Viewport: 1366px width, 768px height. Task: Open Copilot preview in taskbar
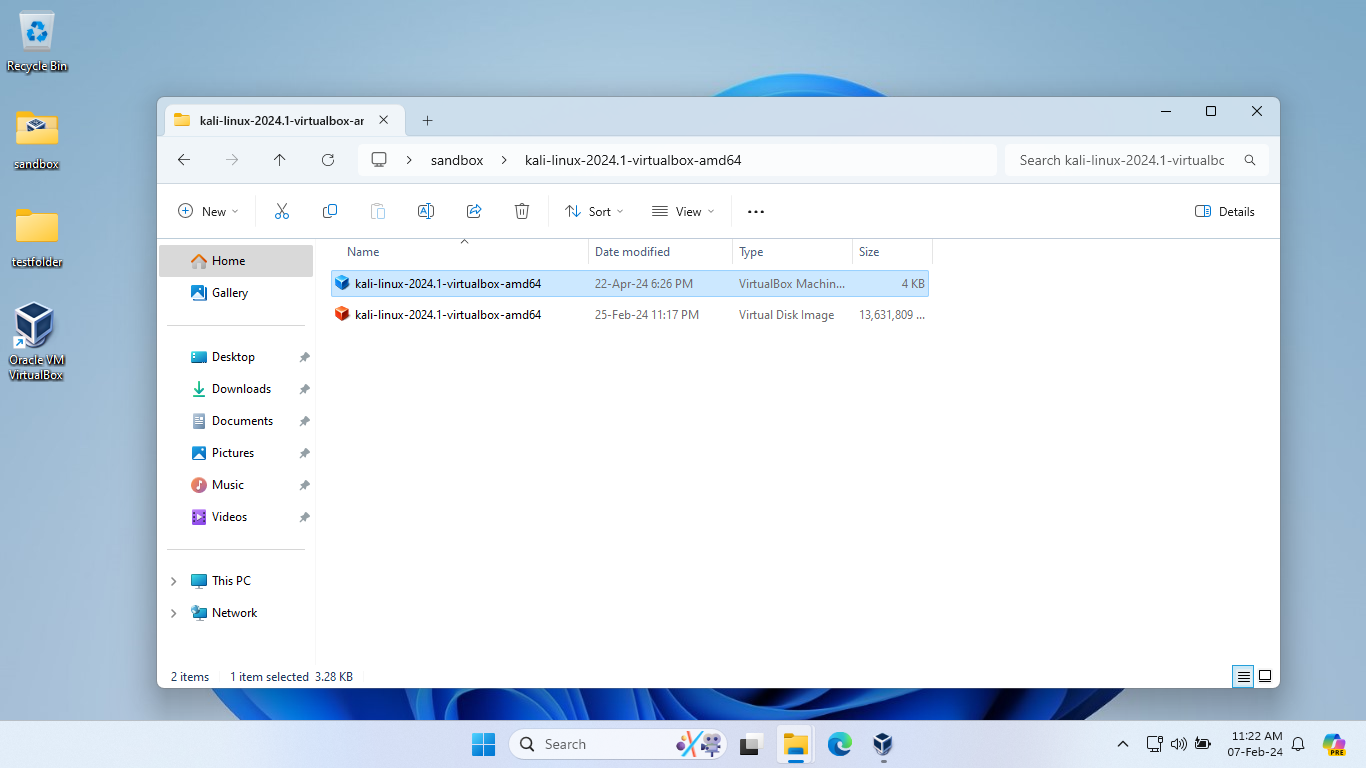tap(1333, 744)
